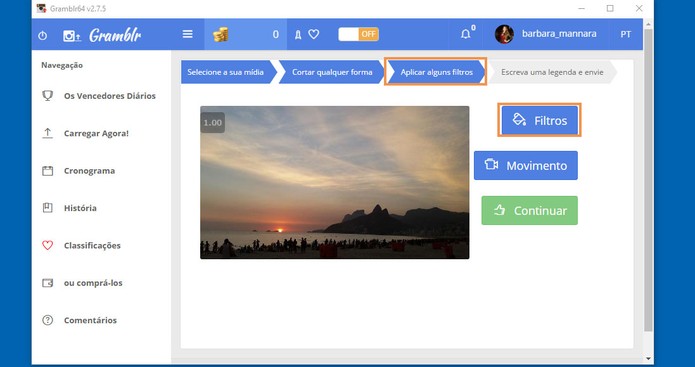Image resolution: width=695 pixels, height=367 pixels.
Task: Click the upload arrow sidebar icon
Action: coord(47,133)
